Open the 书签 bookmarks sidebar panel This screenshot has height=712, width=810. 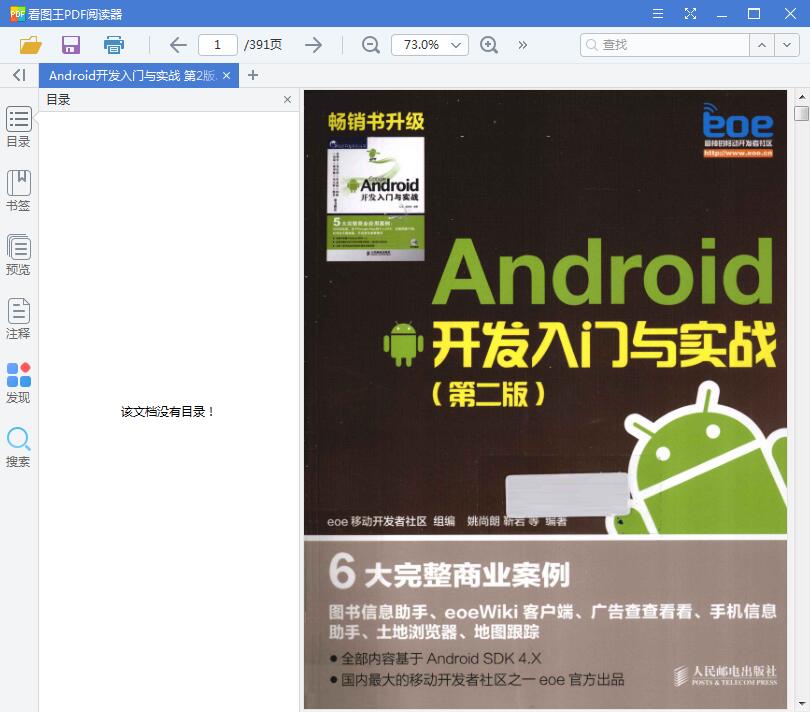[19, 191]
